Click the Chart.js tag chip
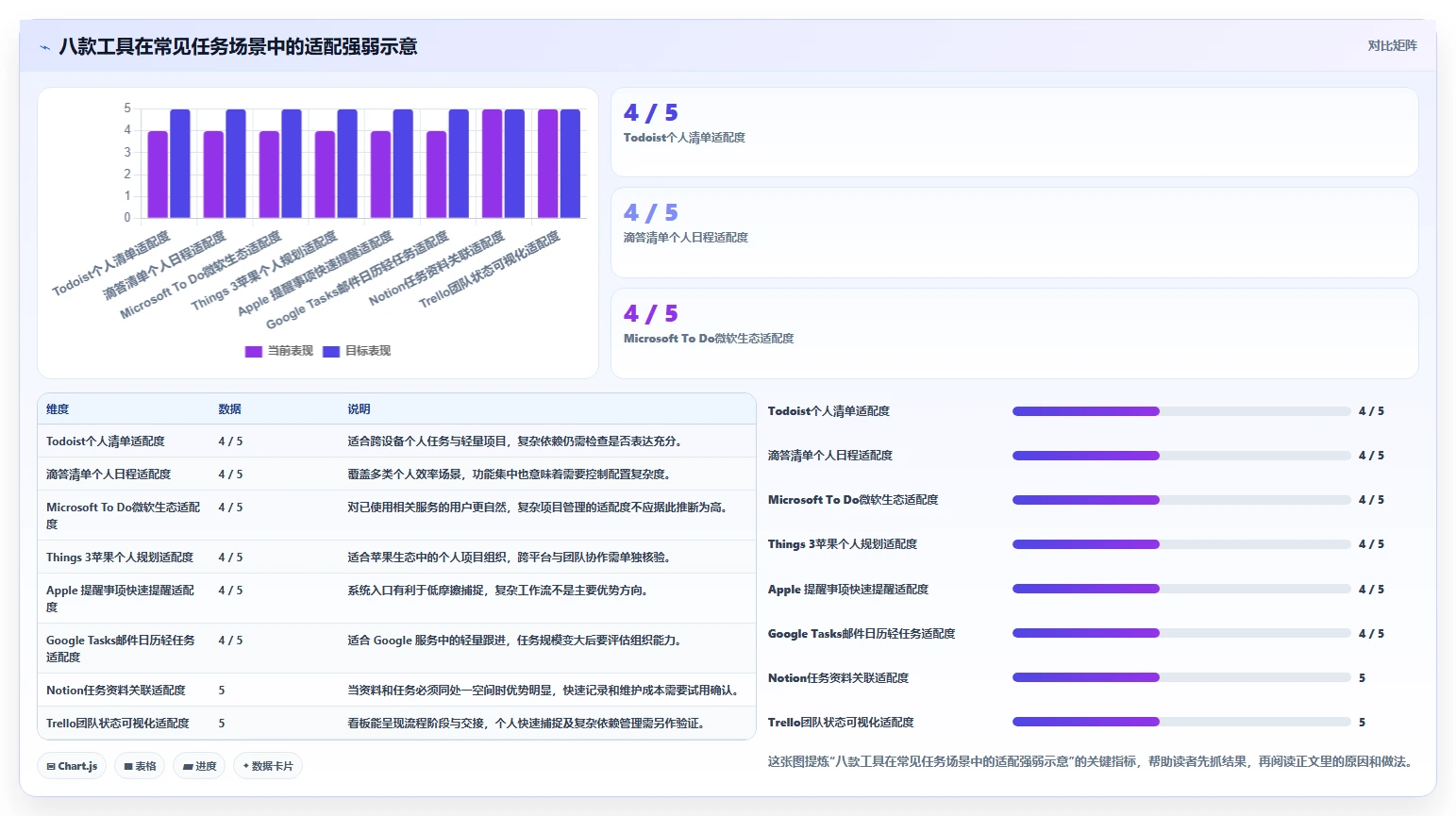Viewport: 1456px width, 816px height. [73, 766]
